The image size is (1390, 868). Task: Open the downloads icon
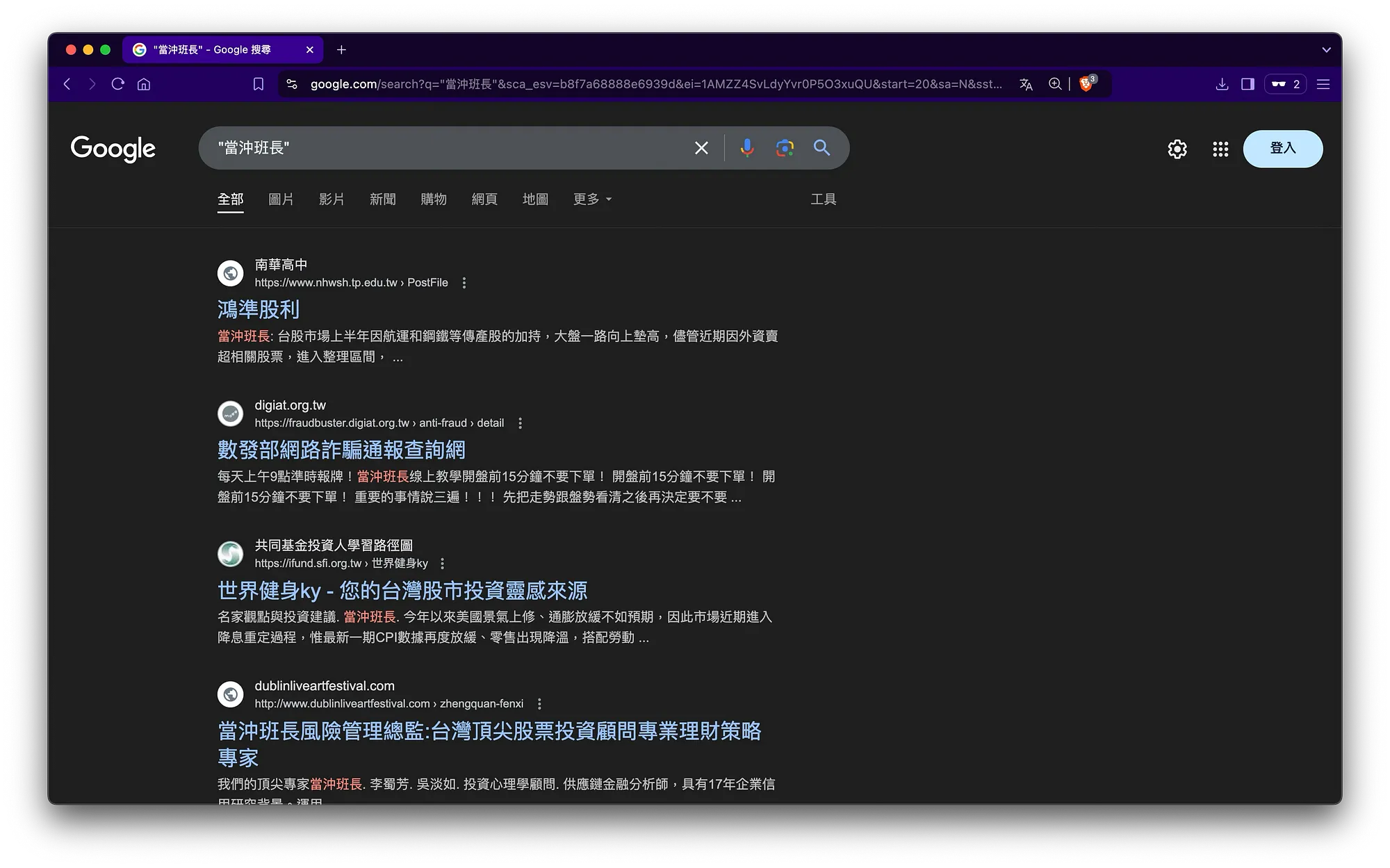1222,84
